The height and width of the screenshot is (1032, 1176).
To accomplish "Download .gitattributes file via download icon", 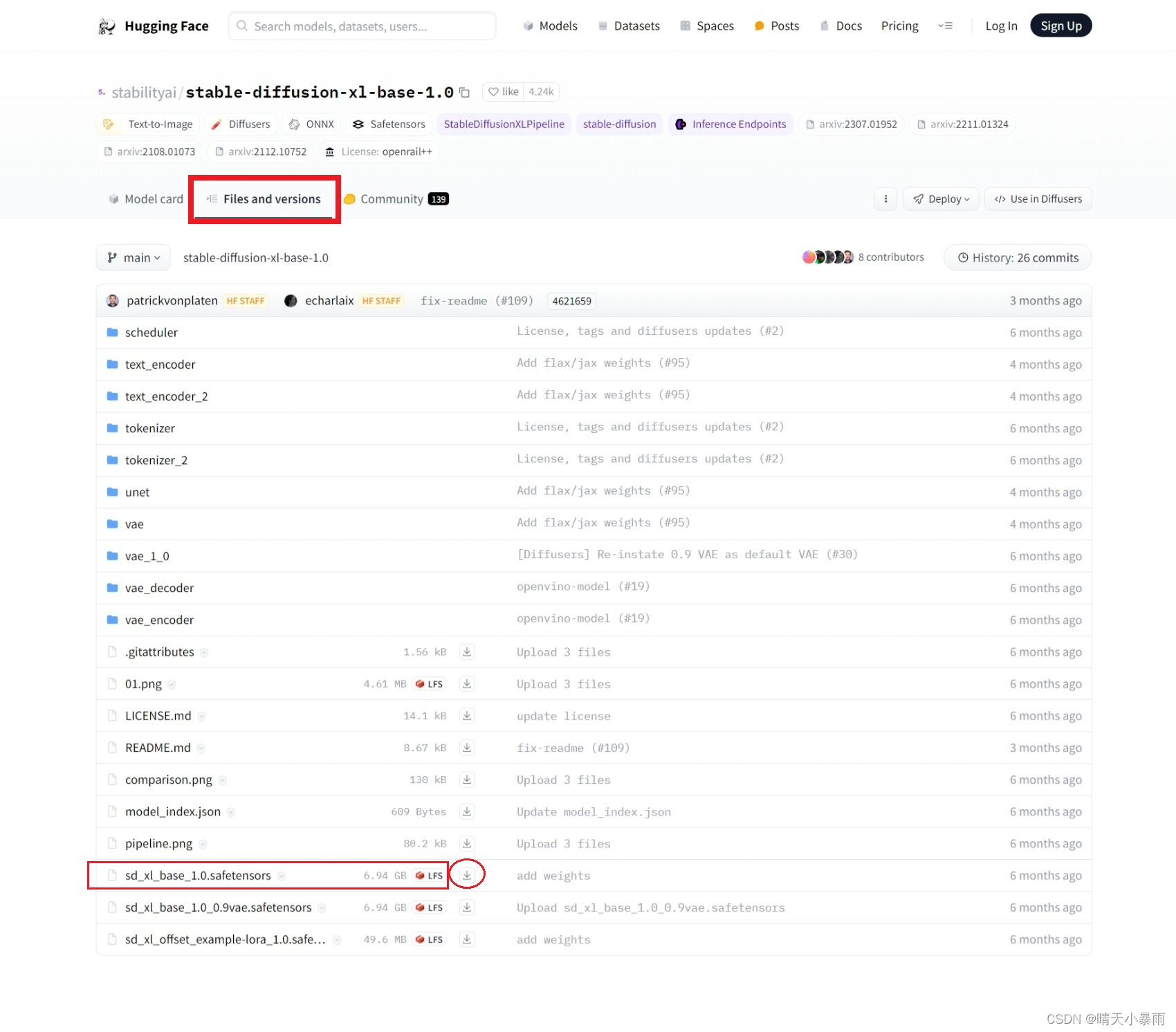I will click(467, 652).
